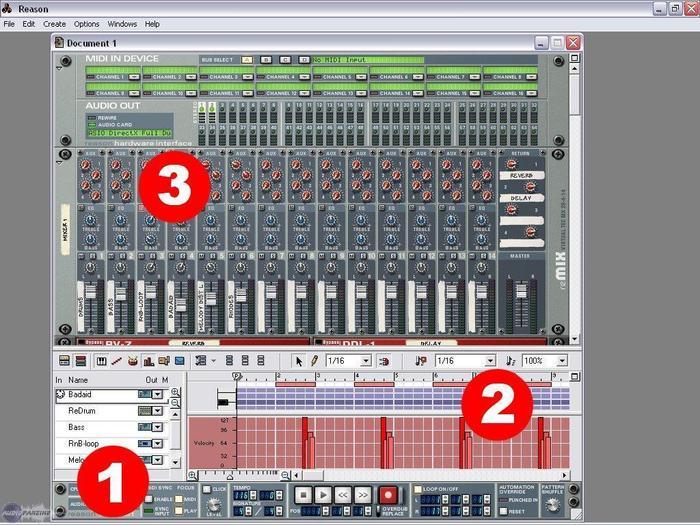Show the Drum lane icon

[x=133, y=361]
